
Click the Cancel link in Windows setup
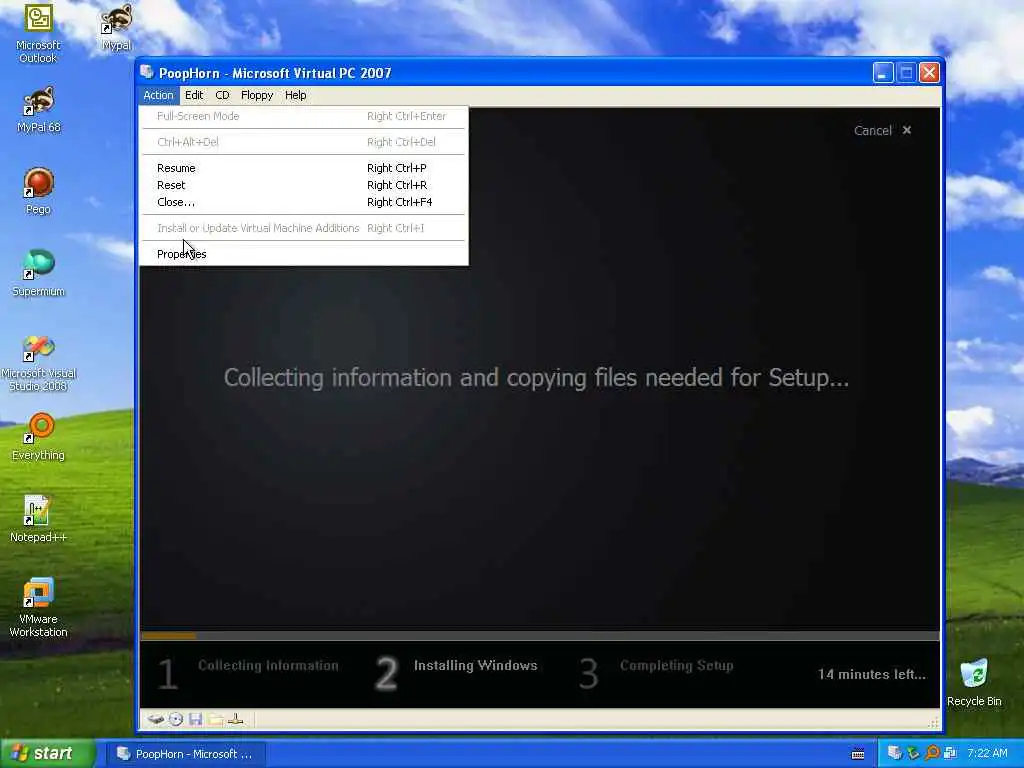(872, 131)
